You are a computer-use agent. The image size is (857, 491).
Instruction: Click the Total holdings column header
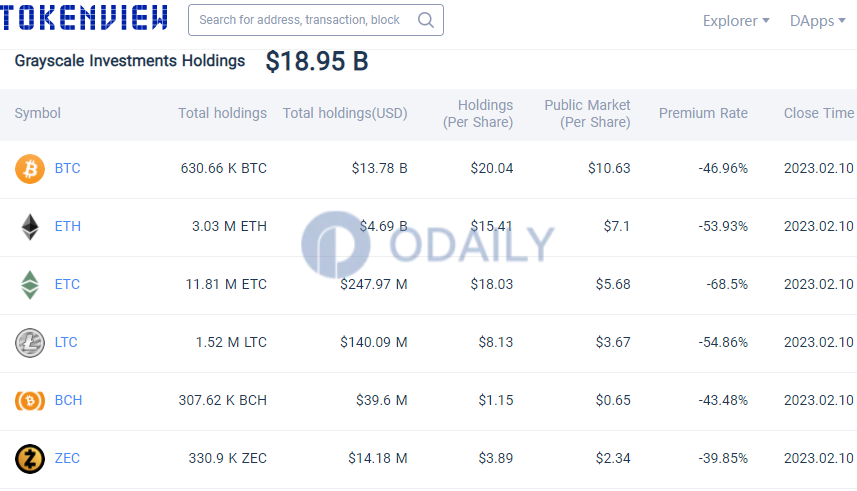coord(222,113)
